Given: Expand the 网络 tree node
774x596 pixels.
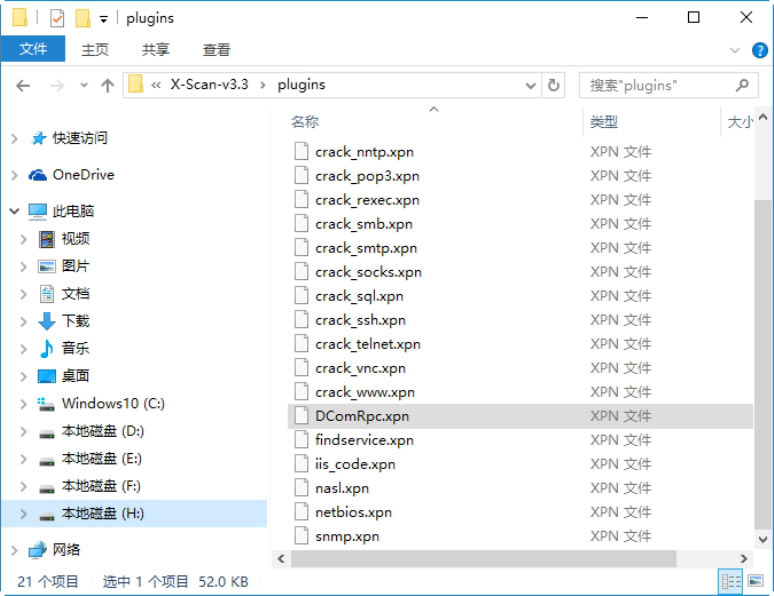Looking at the screenshot, I should [x=15, y=551].
